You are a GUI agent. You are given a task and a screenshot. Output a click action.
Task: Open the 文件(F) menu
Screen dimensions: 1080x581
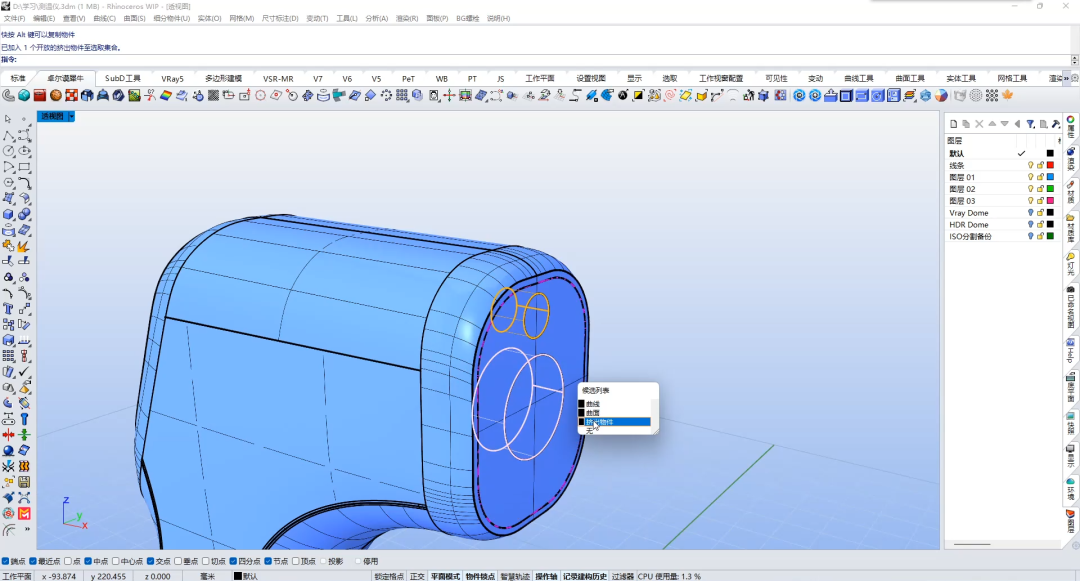[x=14, y=19]
